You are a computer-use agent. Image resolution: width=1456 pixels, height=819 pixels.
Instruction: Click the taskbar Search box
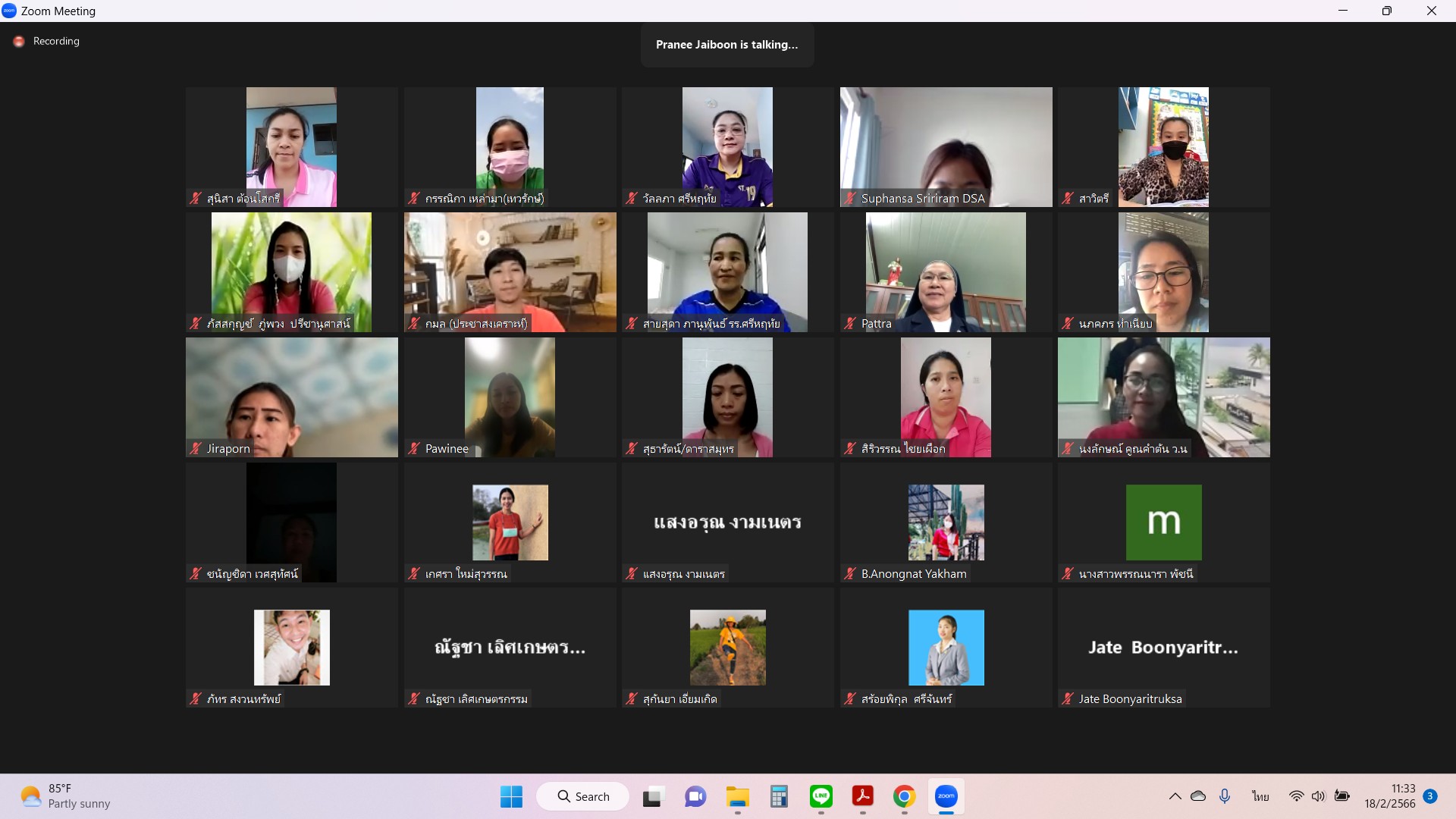[583, 796]
